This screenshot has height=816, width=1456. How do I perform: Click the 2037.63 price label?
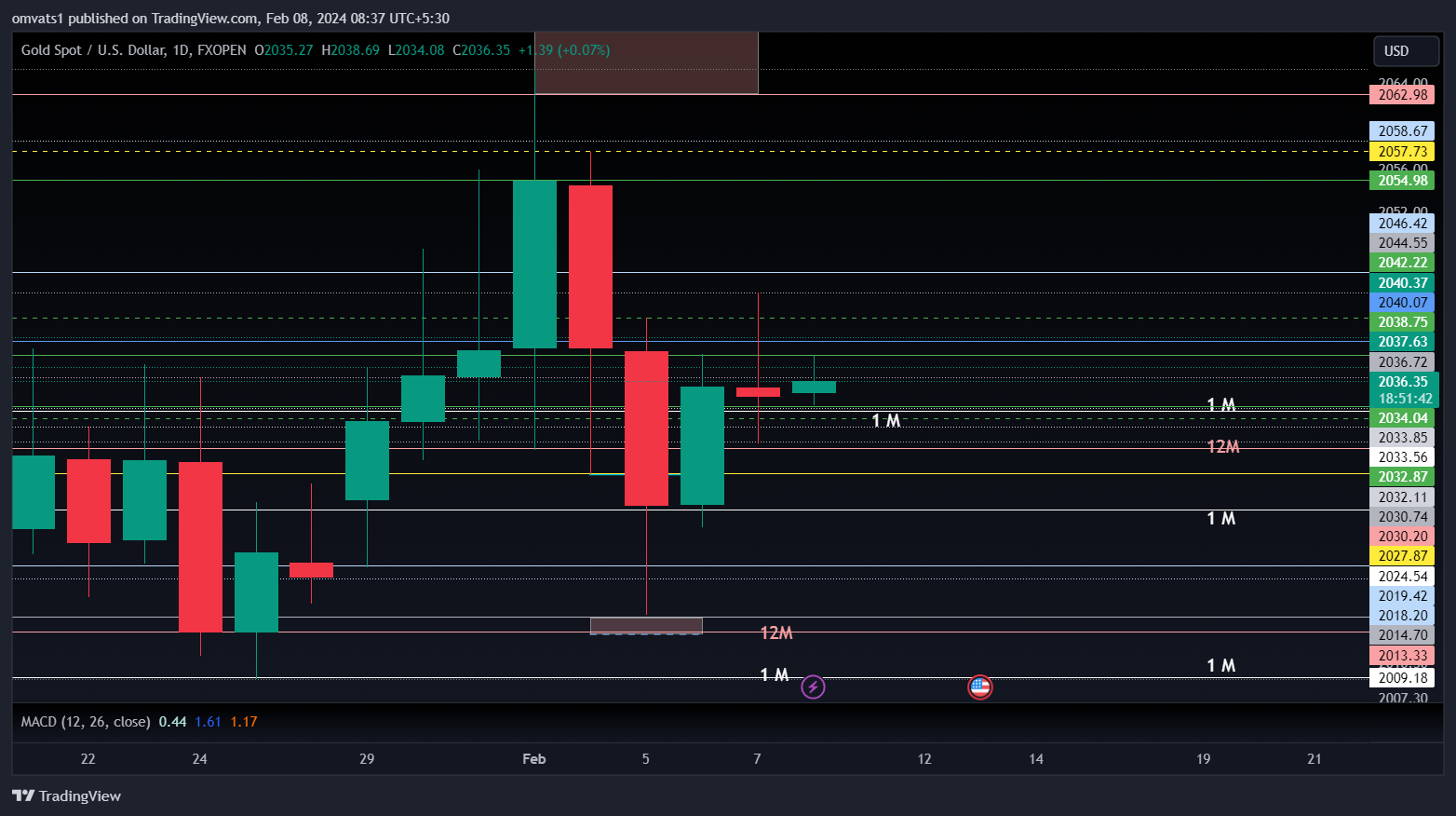pyautogui.click(x=1402, y=342)
